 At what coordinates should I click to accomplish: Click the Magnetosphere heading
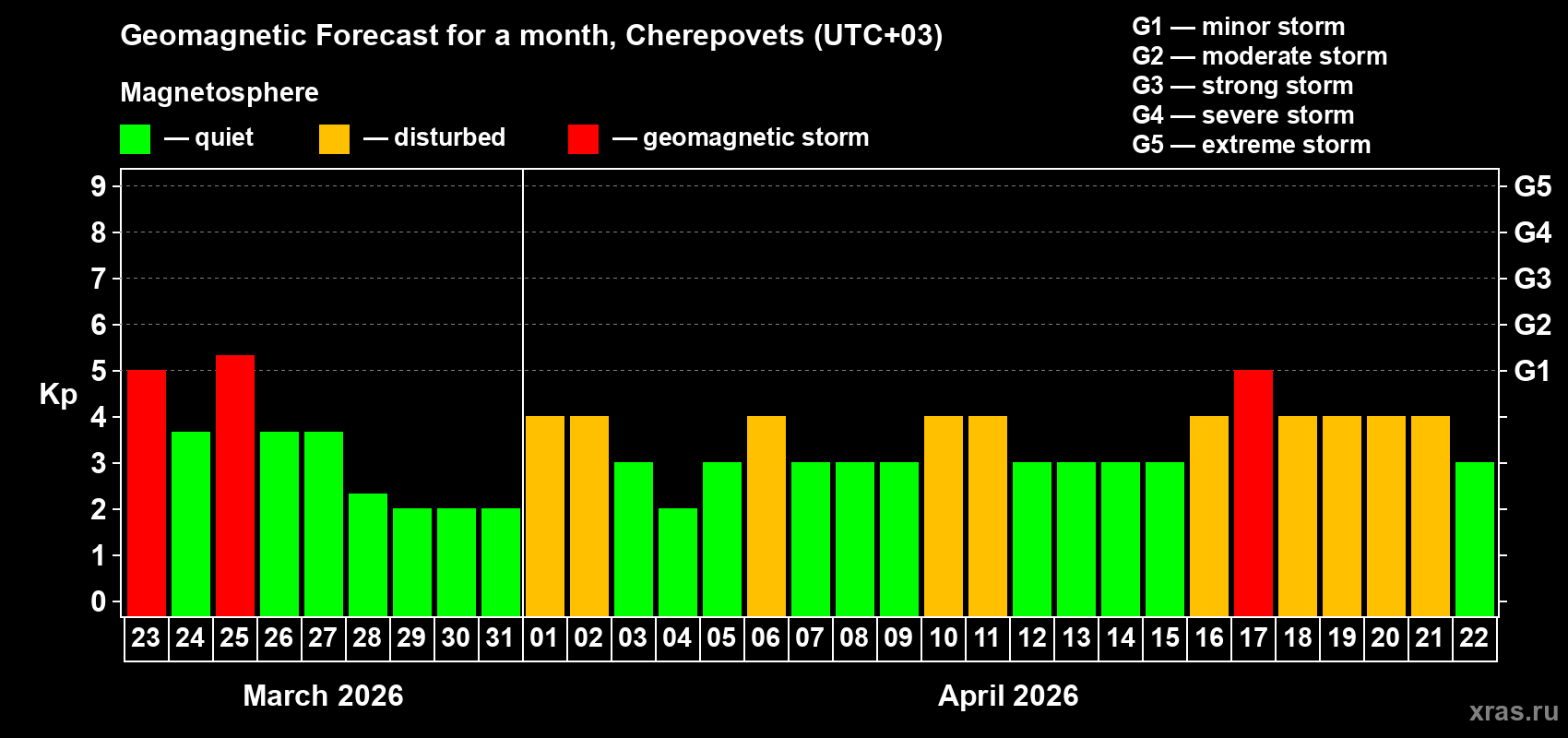click(220, 92)
